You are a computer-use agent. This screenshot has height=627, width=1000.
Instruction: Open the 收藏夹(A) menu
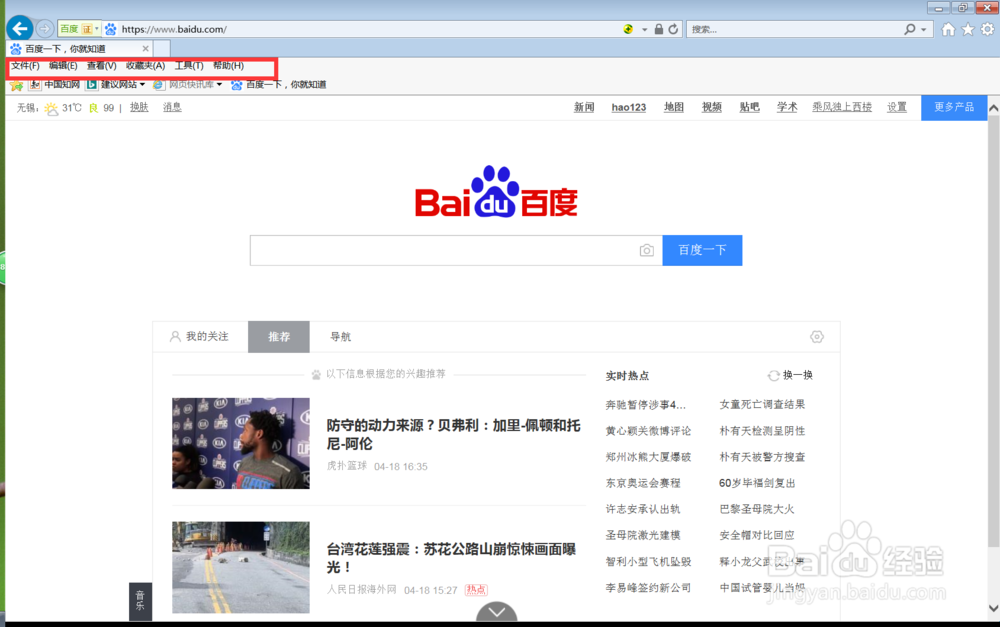click(145, 66)
